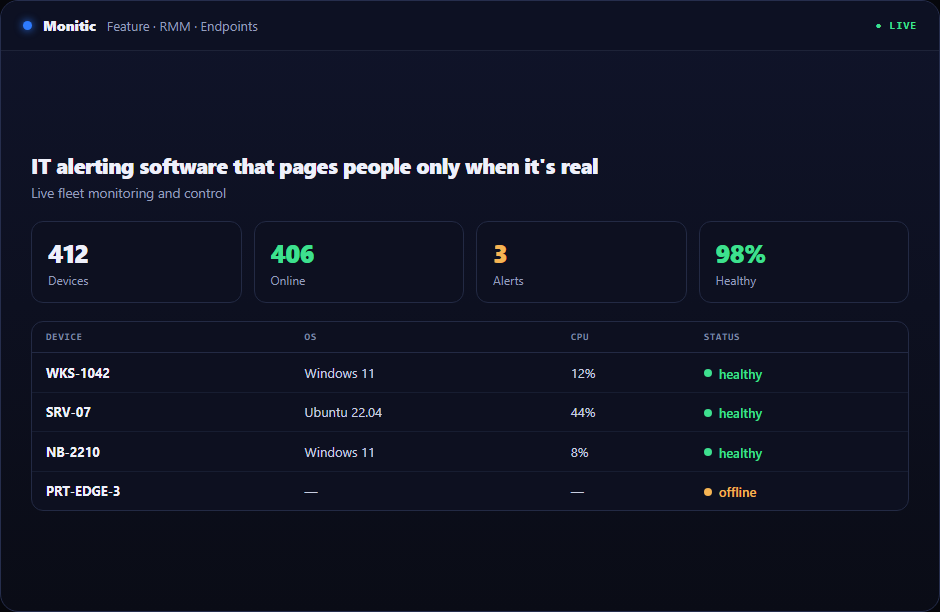Click the blue Monitic logo dot
This screenshot has width=940, height=612.
28,26
